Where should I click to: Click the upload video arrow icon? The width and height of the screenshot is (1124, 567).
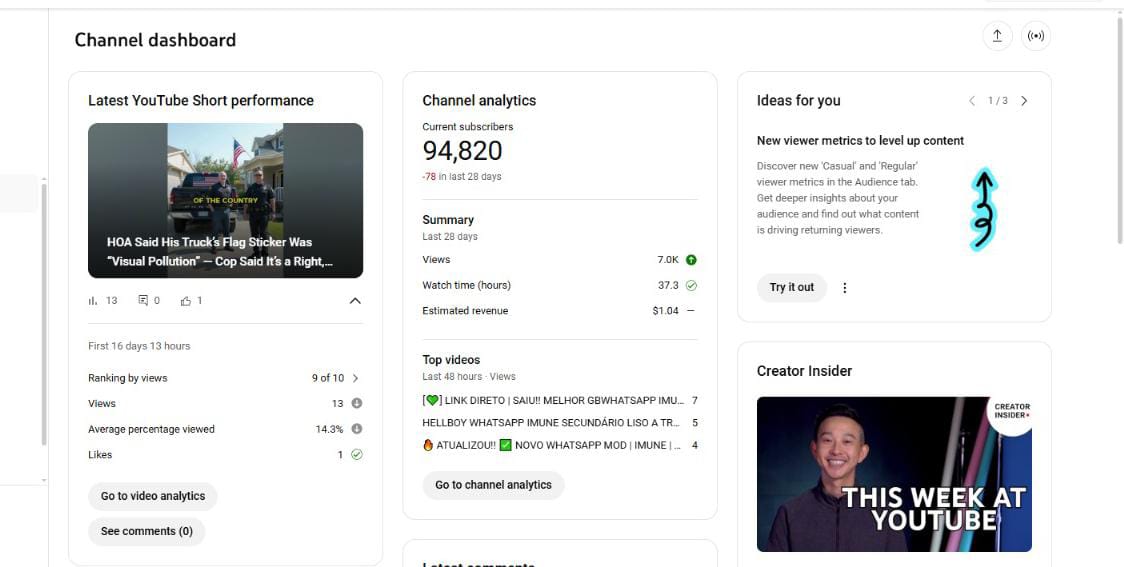[x=997, y=36]
